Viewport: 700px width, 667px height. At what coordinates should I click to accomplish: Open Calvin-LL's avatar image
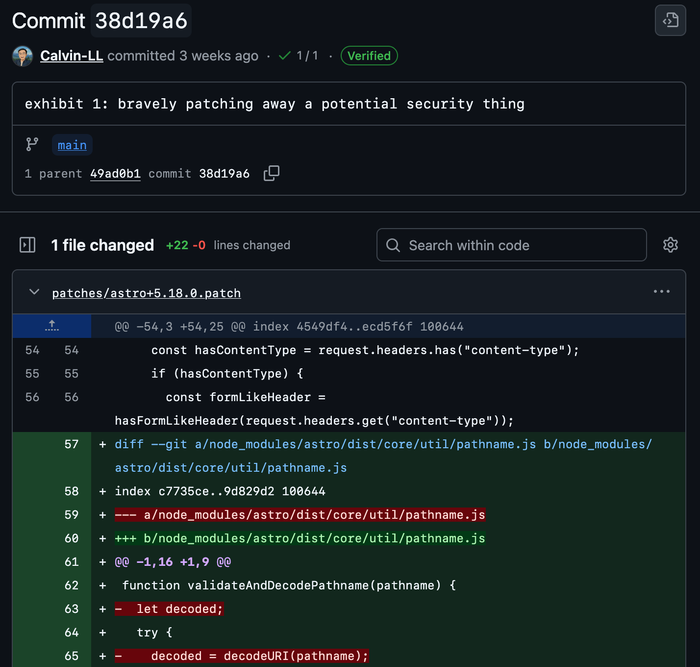22,56
